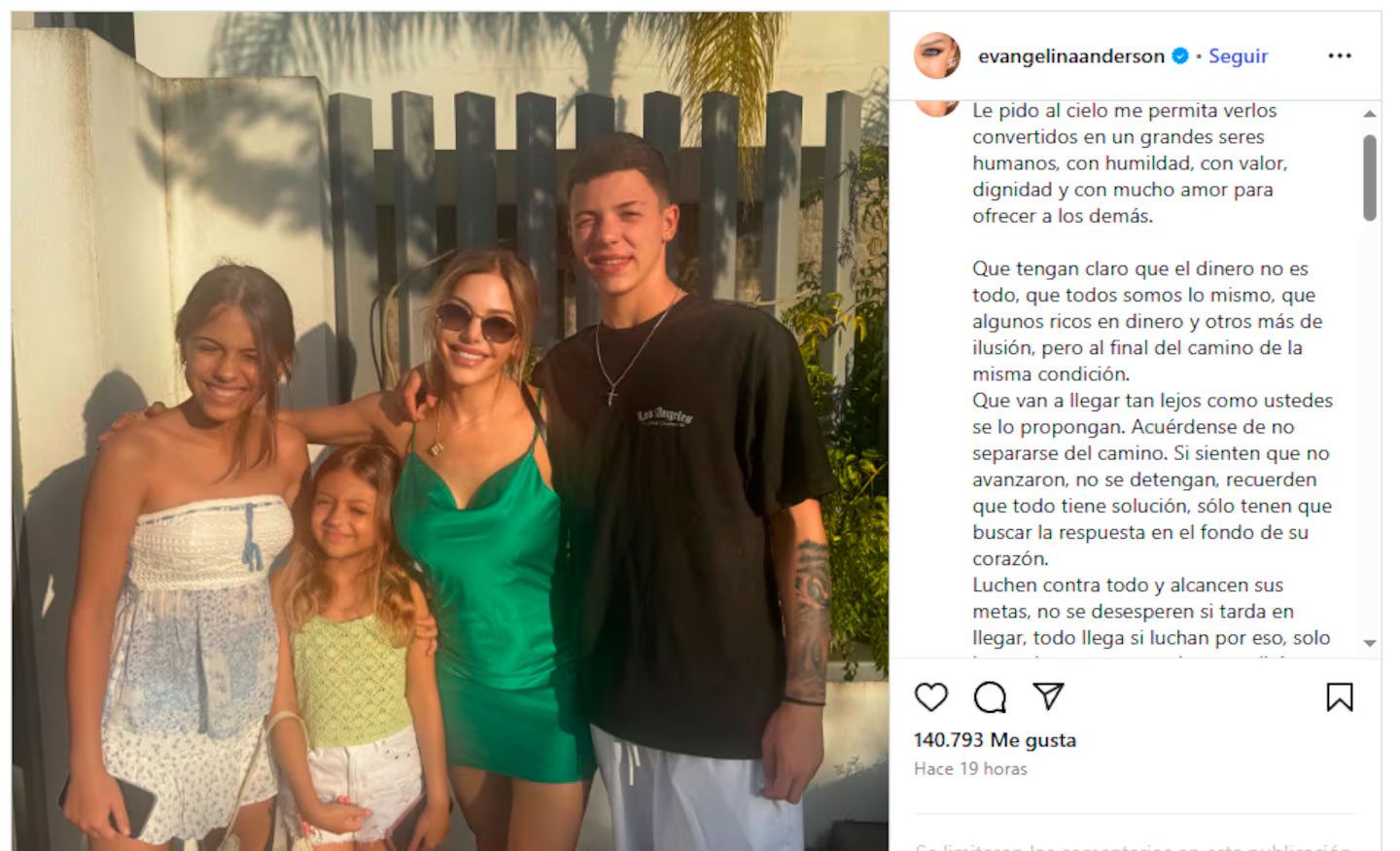Viewport: 1400px width, 851px height.
Task: Click the blue verified badge
Action: (x=1180, y=56)
